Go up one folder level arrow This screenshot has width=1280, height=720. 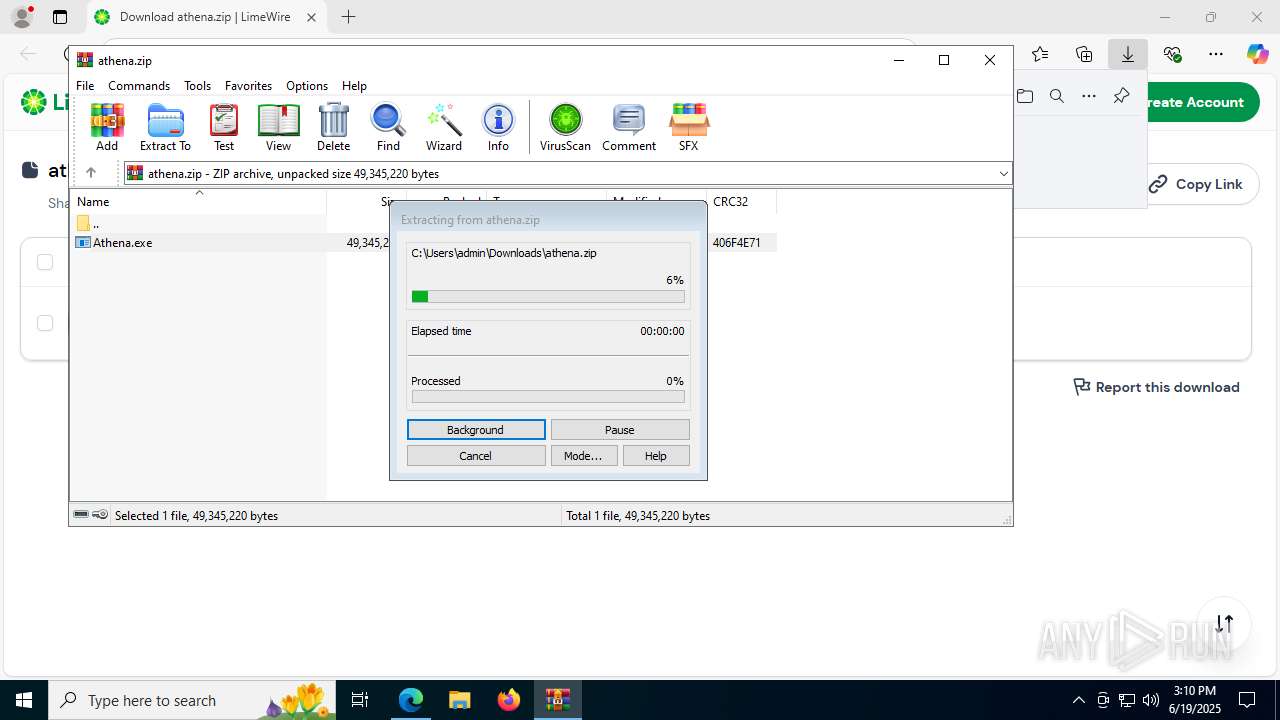click(91, 173)
